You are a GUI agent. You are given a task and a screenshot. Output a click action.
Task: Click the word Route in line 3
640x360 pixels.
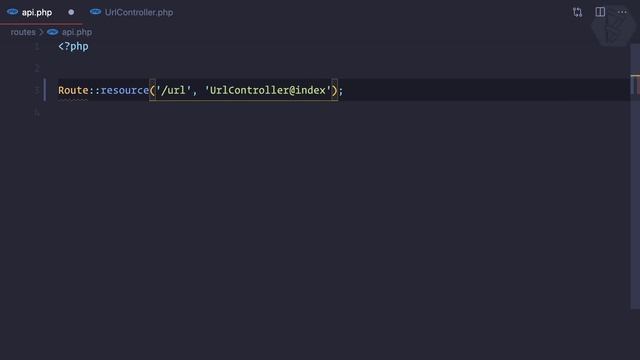[x=73, y=90]
